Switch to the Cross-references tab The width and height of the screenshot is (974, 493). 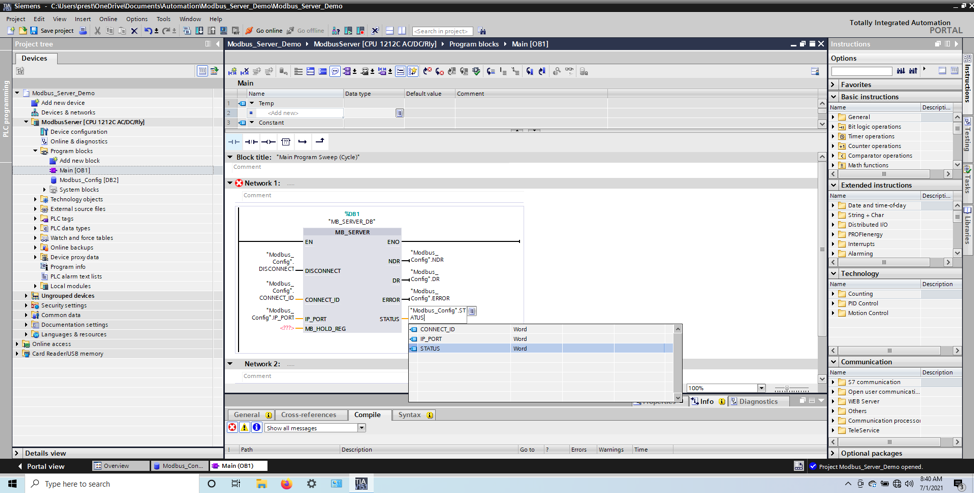308,415
